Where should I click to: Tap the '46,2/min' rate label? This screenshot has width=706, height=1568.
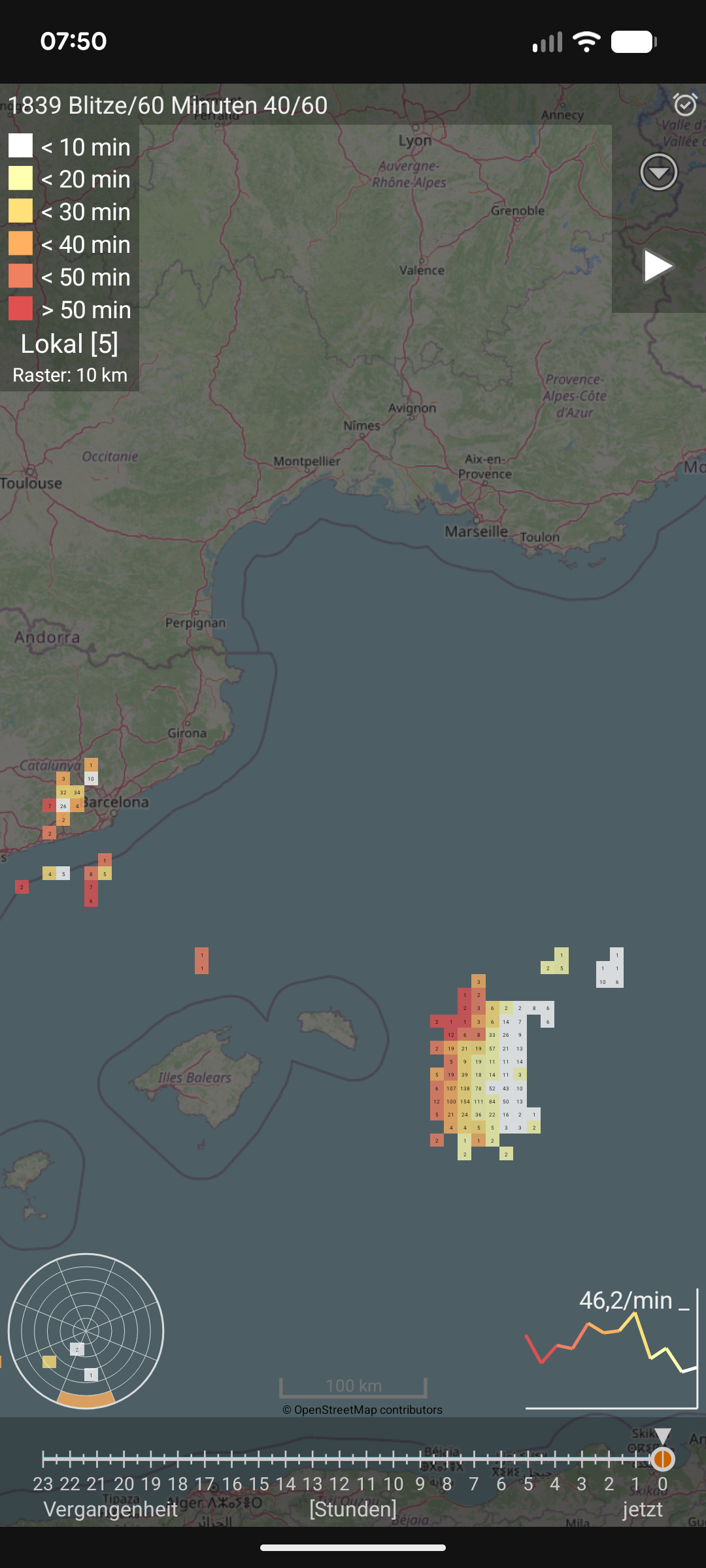coord(625,1301)
